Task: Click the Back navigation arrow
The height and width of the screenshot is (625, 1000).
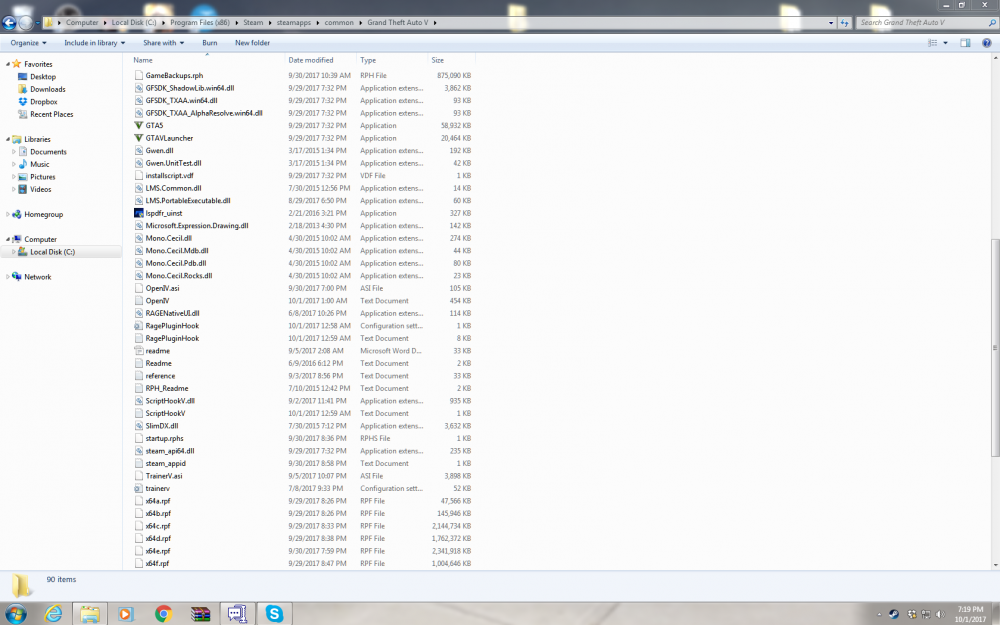Action: click(8, 23)
